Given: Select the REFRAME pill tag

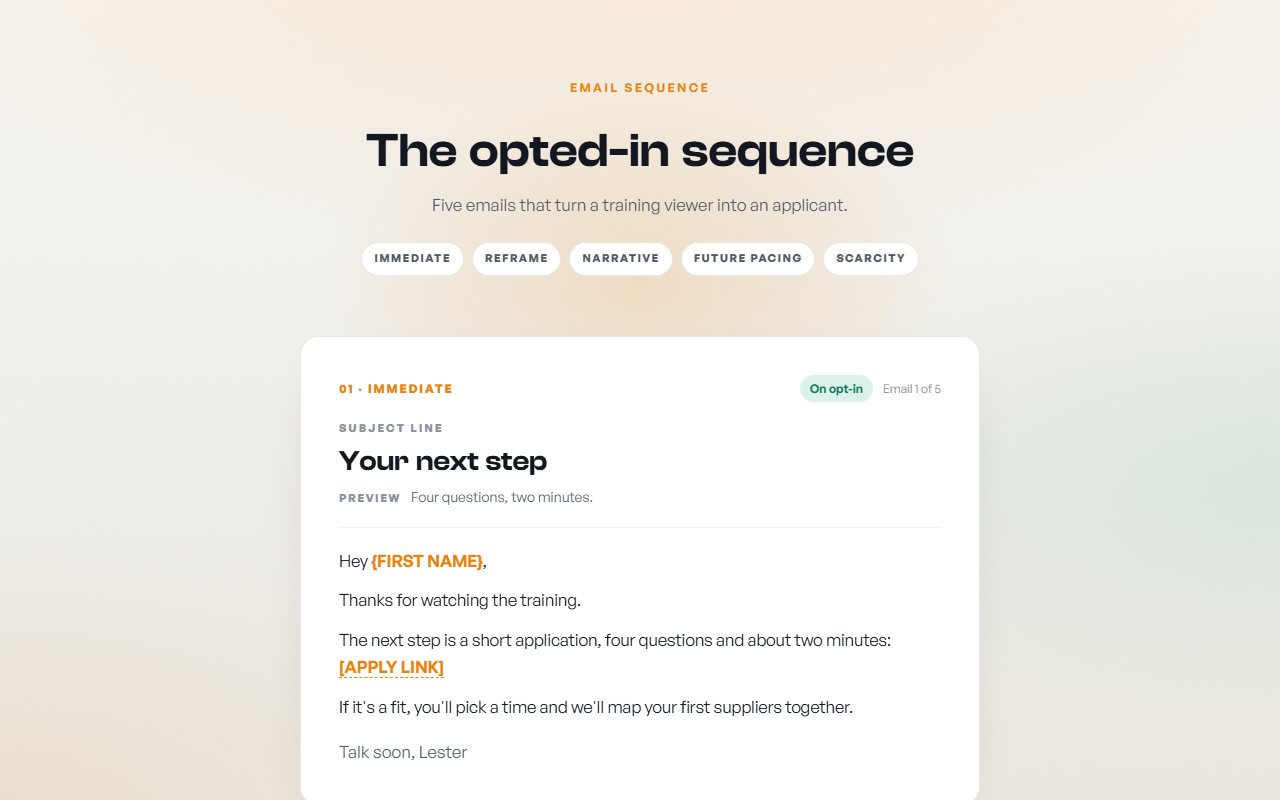Looking at the screenshot, I should [516, 259].
